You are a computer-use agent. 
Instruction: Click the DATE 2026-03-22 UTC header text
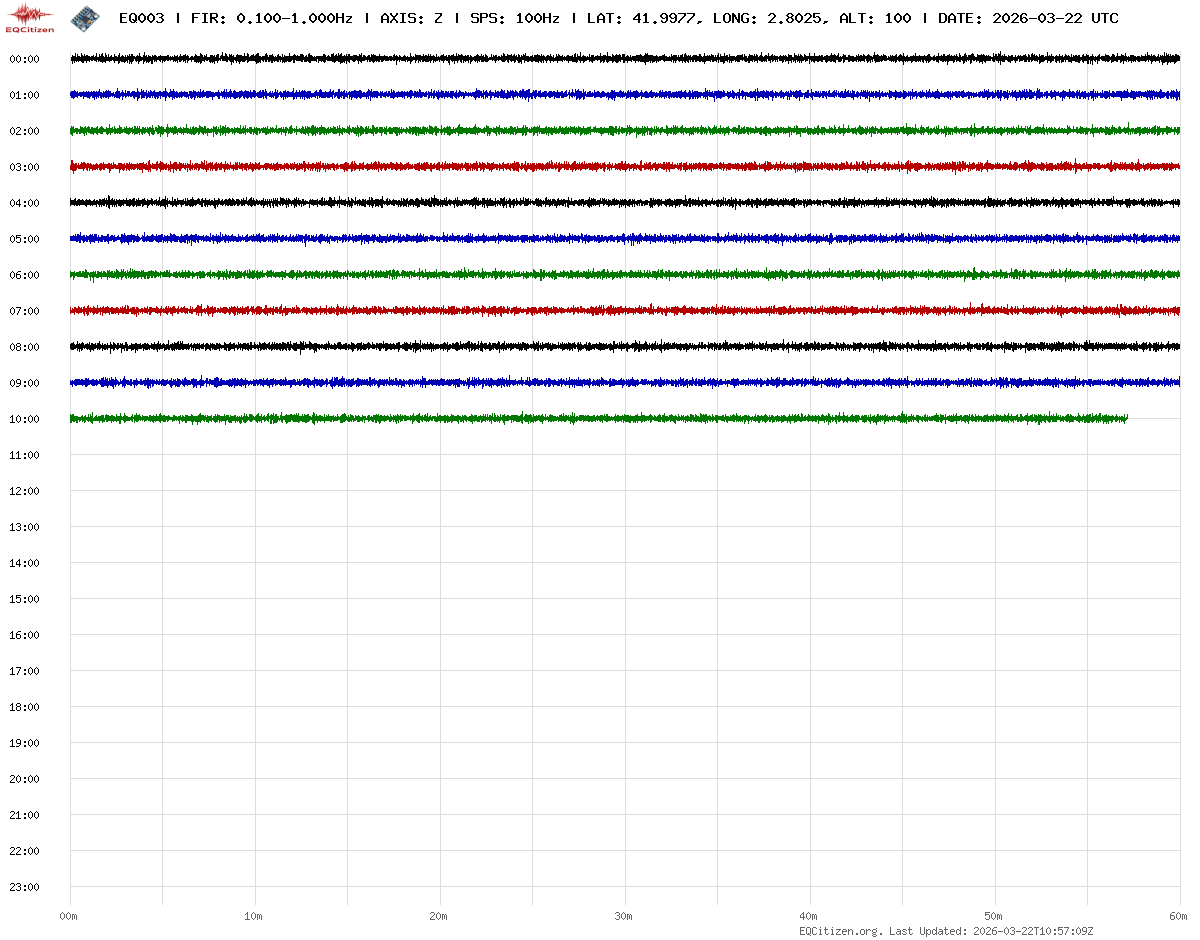[x=1028, y=19]
